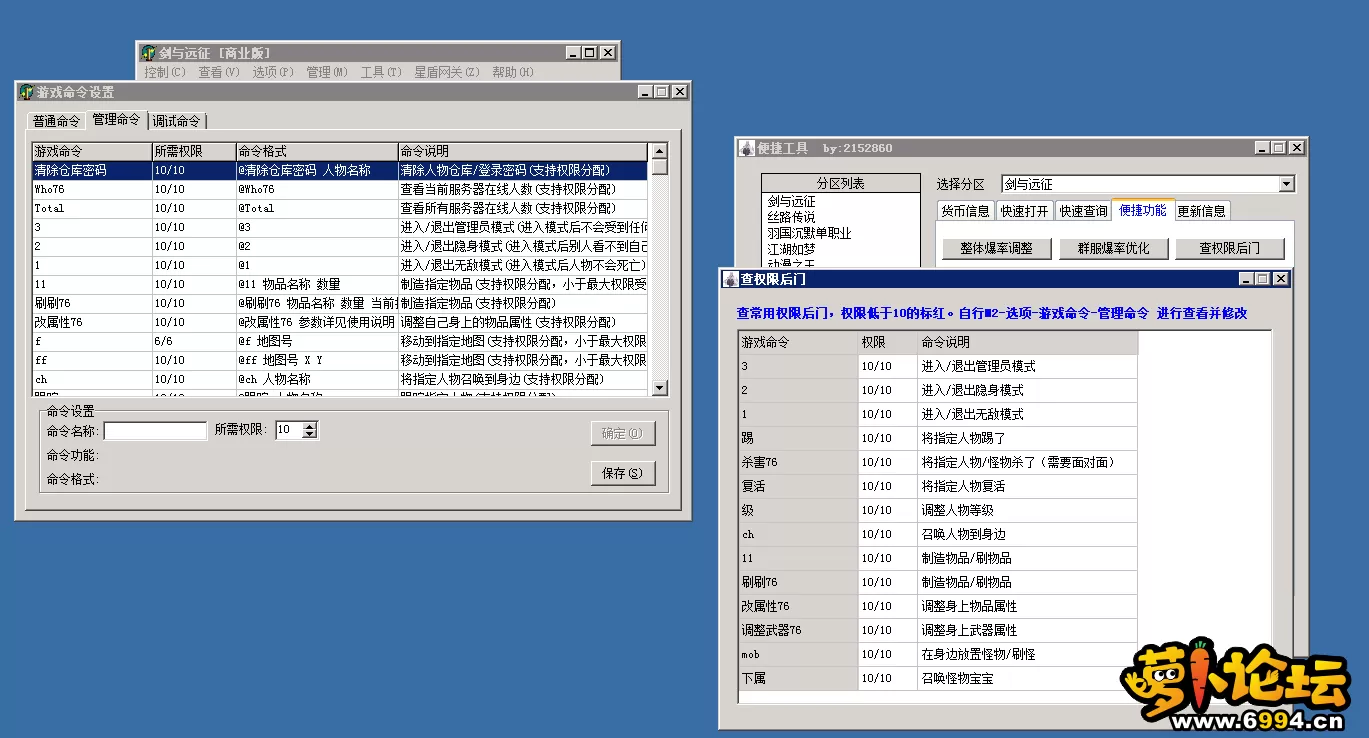Focus the 命令名称 input field
Screen dimensions: 1369x738
tap(155, 431)
